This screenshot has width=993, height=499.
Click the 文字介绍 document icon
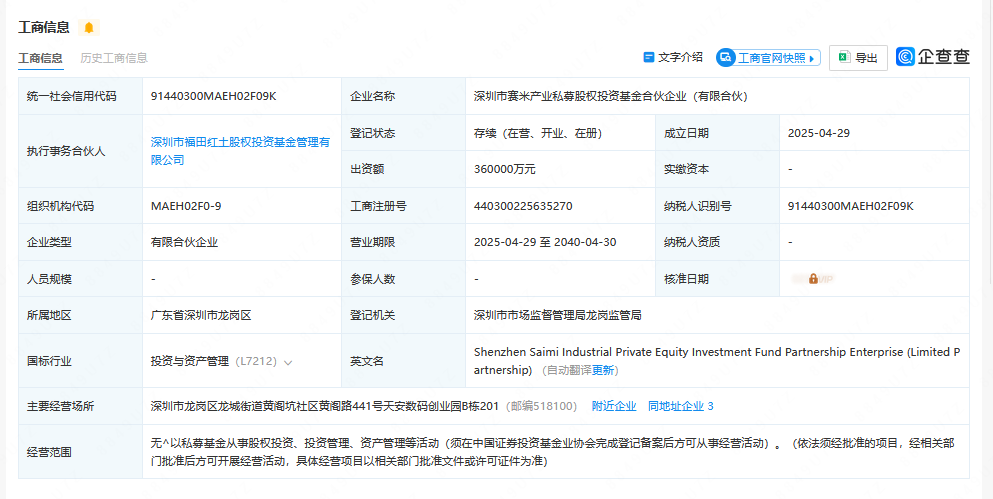click(x=648, y=58)
